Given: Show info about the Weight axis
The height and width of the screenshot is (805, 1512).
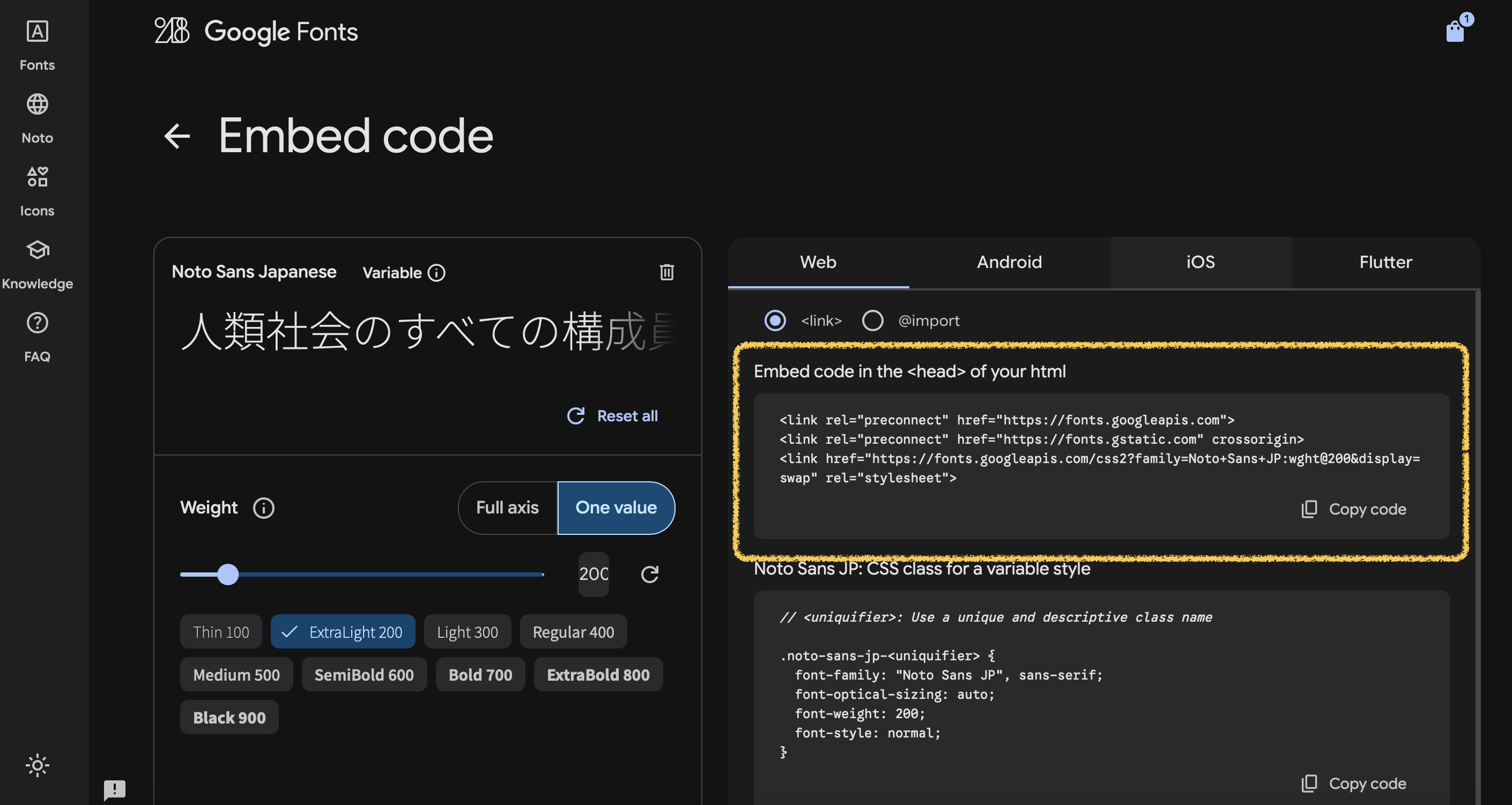Looking at the screenshot, I should point(264,508).
